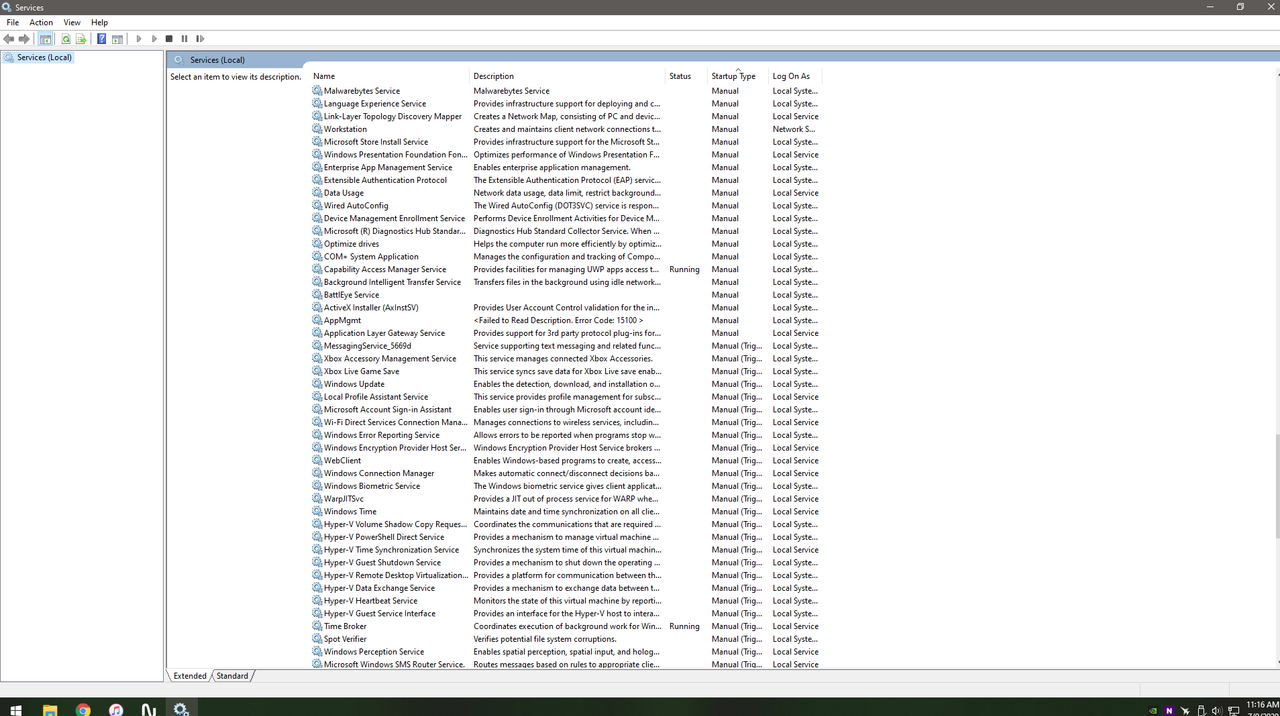Open the Help menu
Image resolution: width=1280 pixels, height=716 pixels.
click(99, 22)
